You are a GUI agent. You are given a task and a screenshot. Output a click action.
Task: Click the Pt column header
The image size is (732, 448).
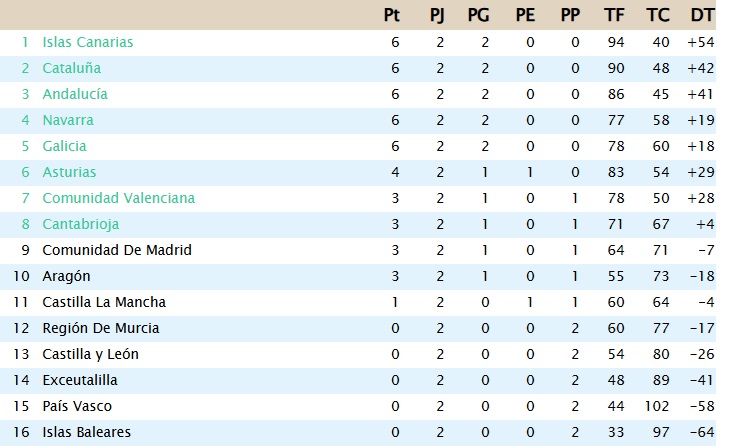393,15
